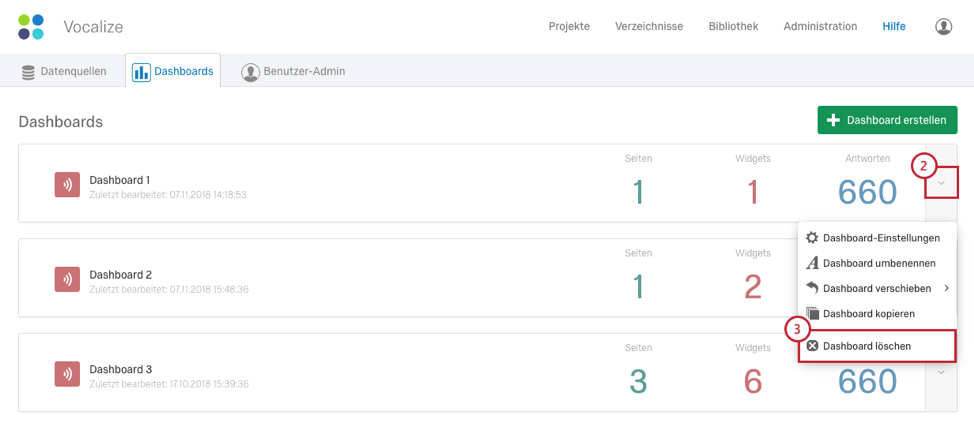Click the Datenquellen database icon

(x=28, y=72)
